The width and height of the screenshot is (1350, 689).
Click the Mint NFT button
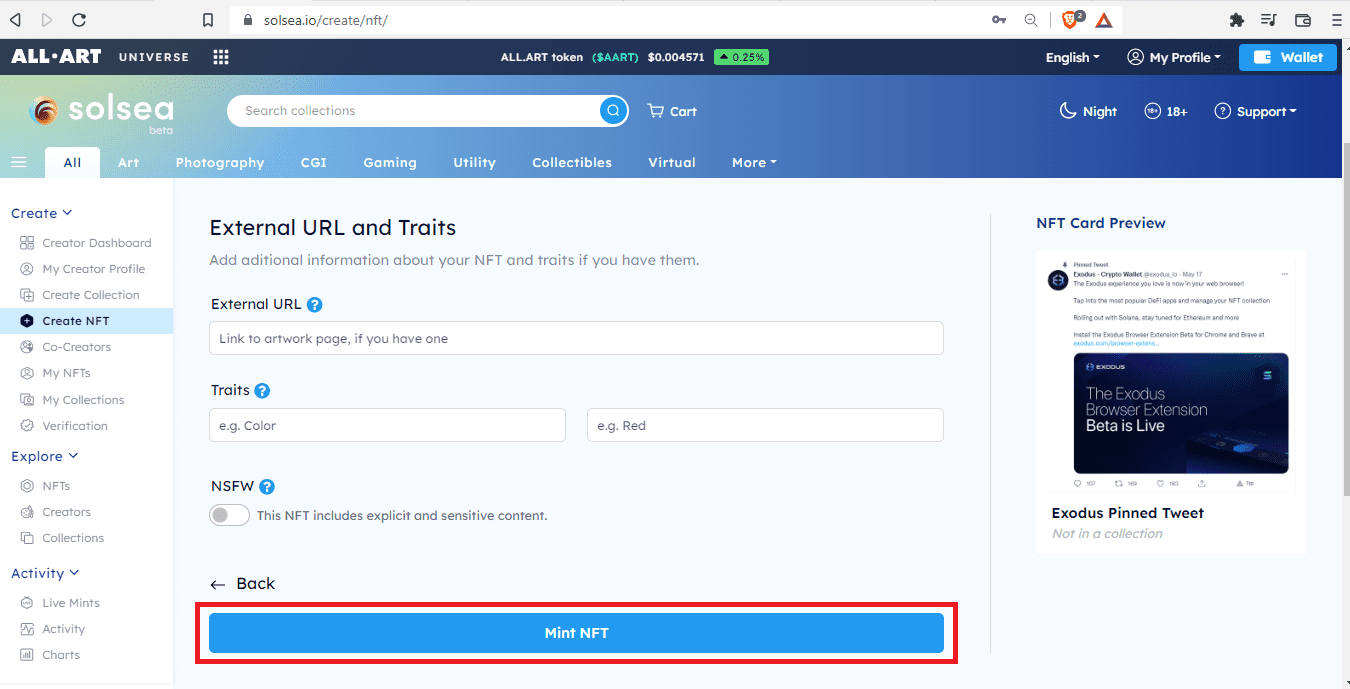[x=576, y=633]
